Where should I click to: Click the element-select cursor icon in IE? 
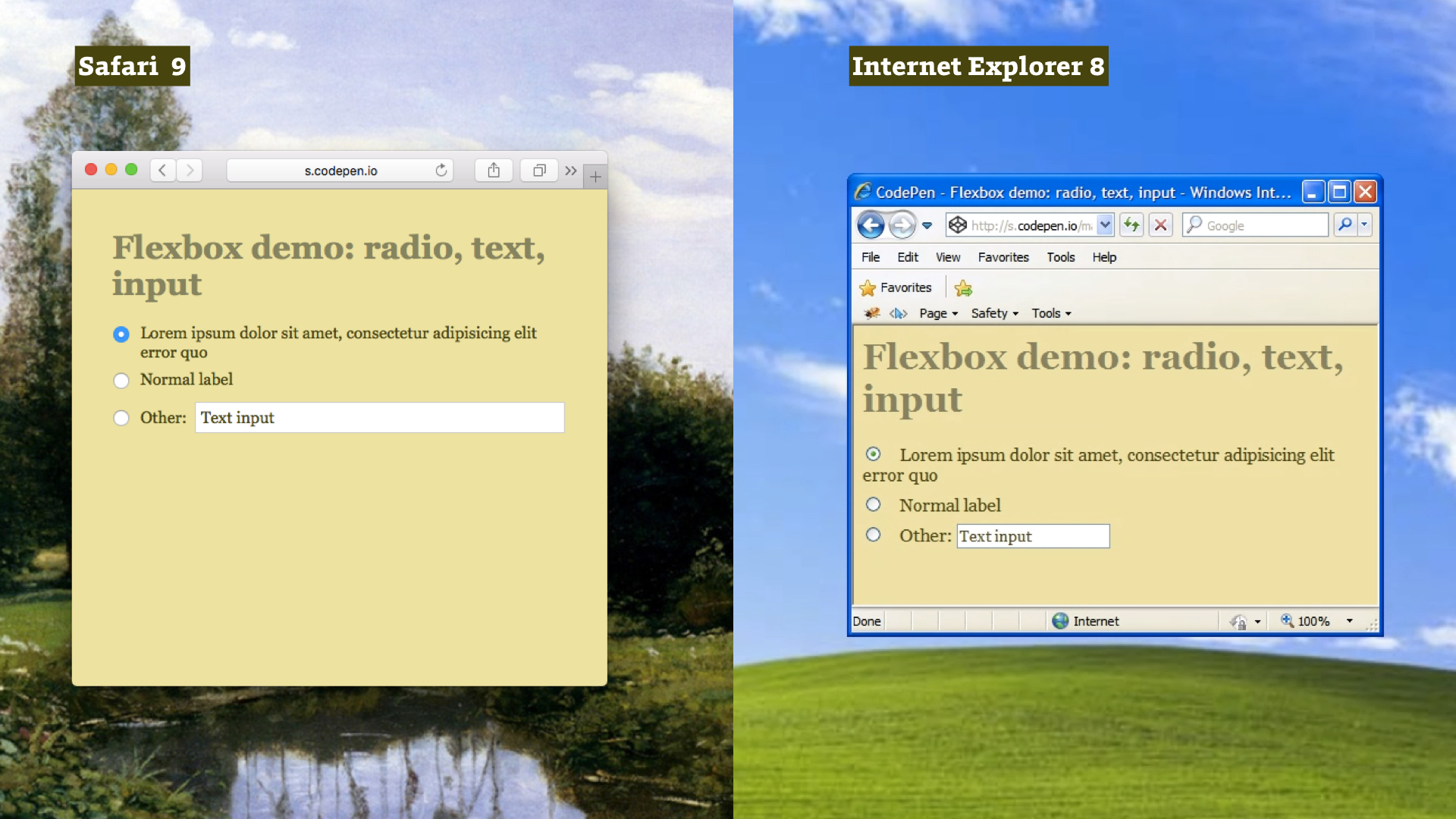click(x=899, y=313)
